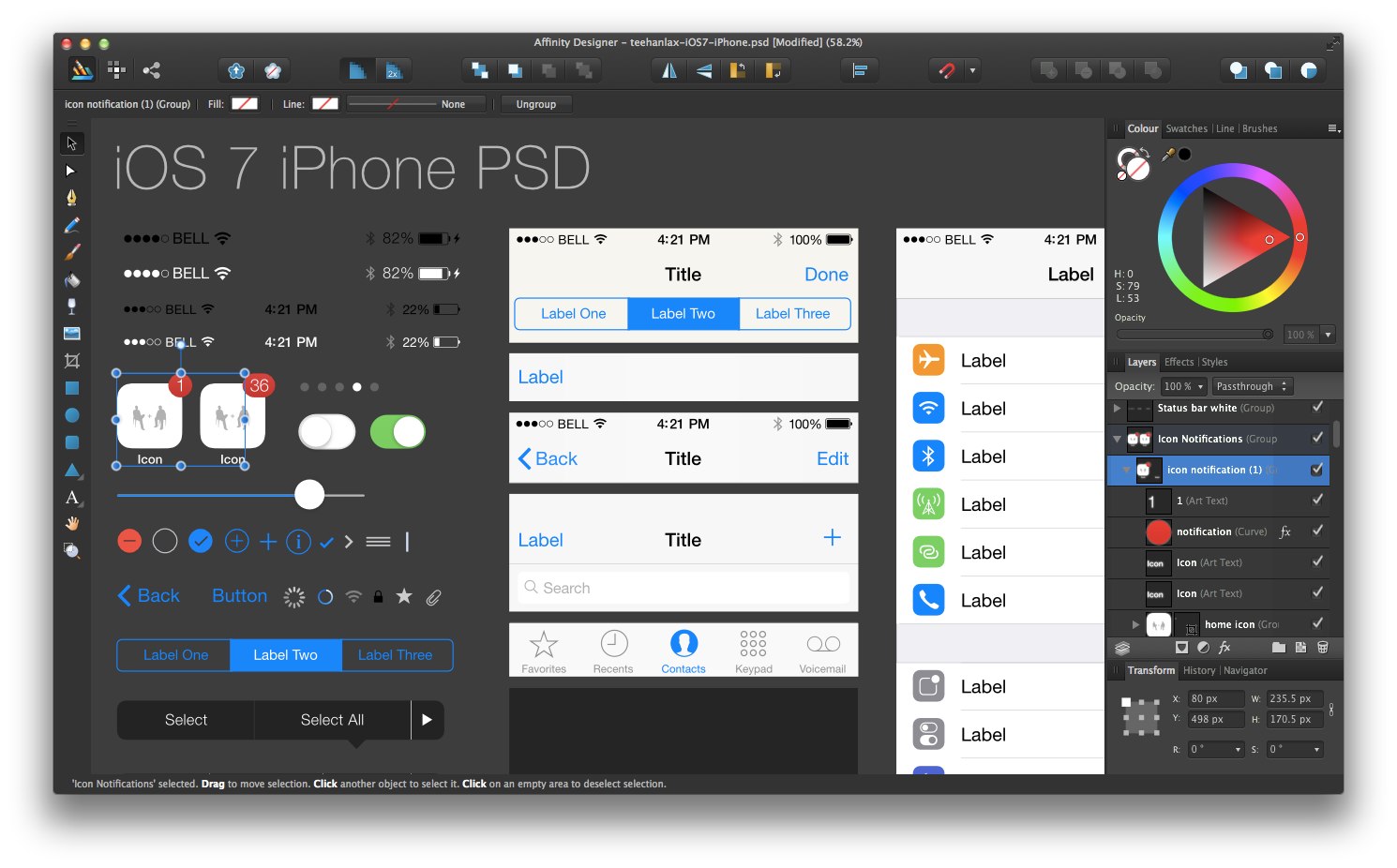Select the Move tool arrow
1397x868 pixels.
(71, 143)
